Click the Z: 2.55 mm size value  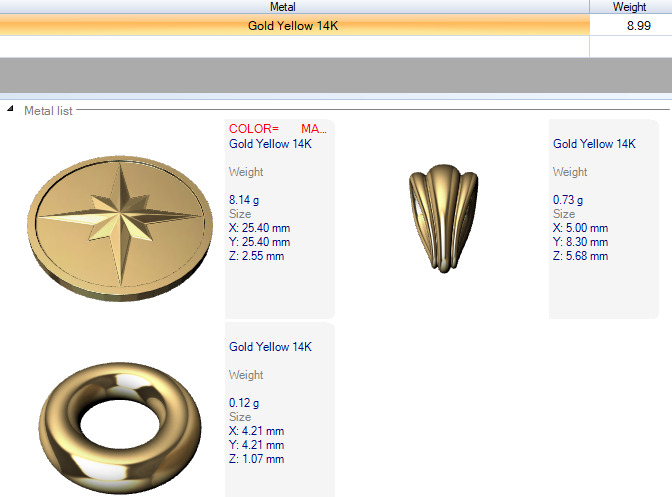coord(256,256)
